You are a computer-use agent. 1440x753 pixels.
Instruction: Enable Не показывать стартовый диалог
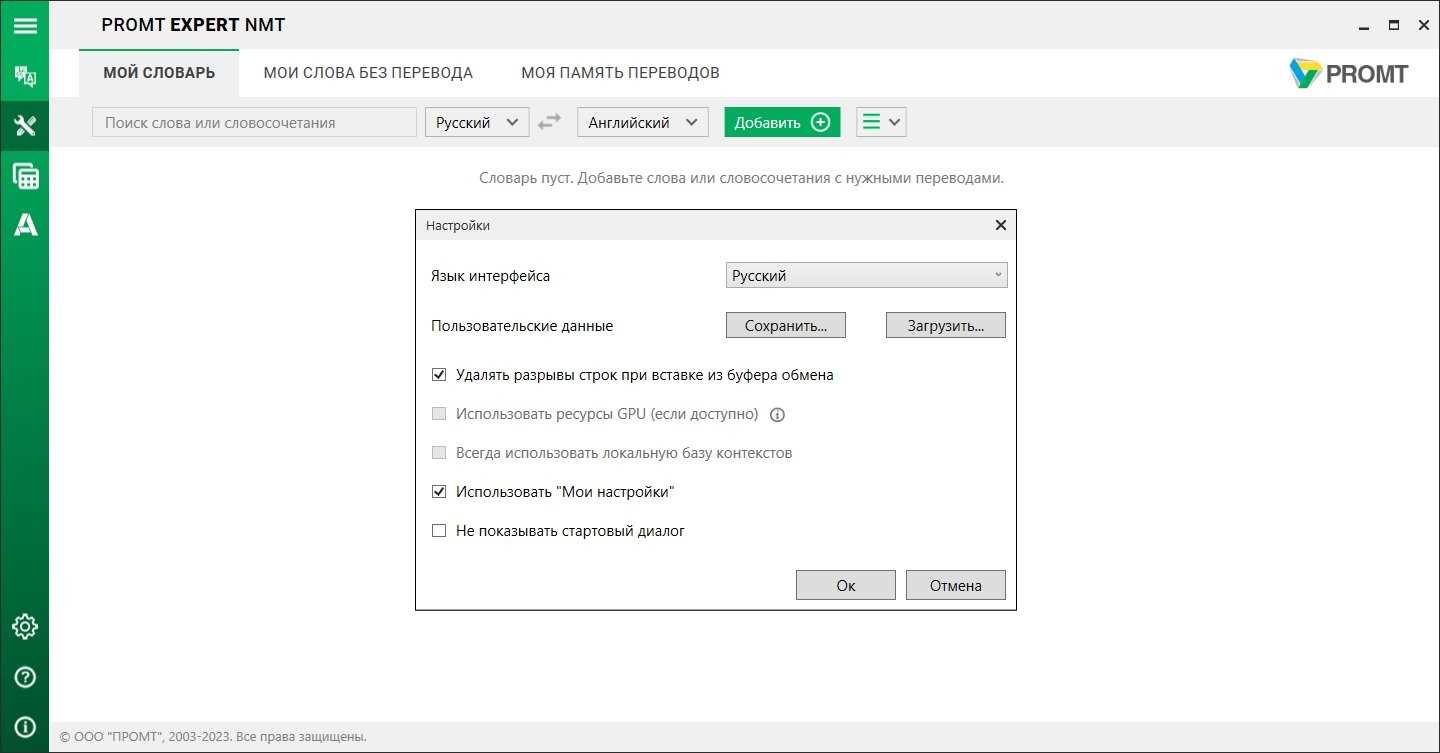439,531
